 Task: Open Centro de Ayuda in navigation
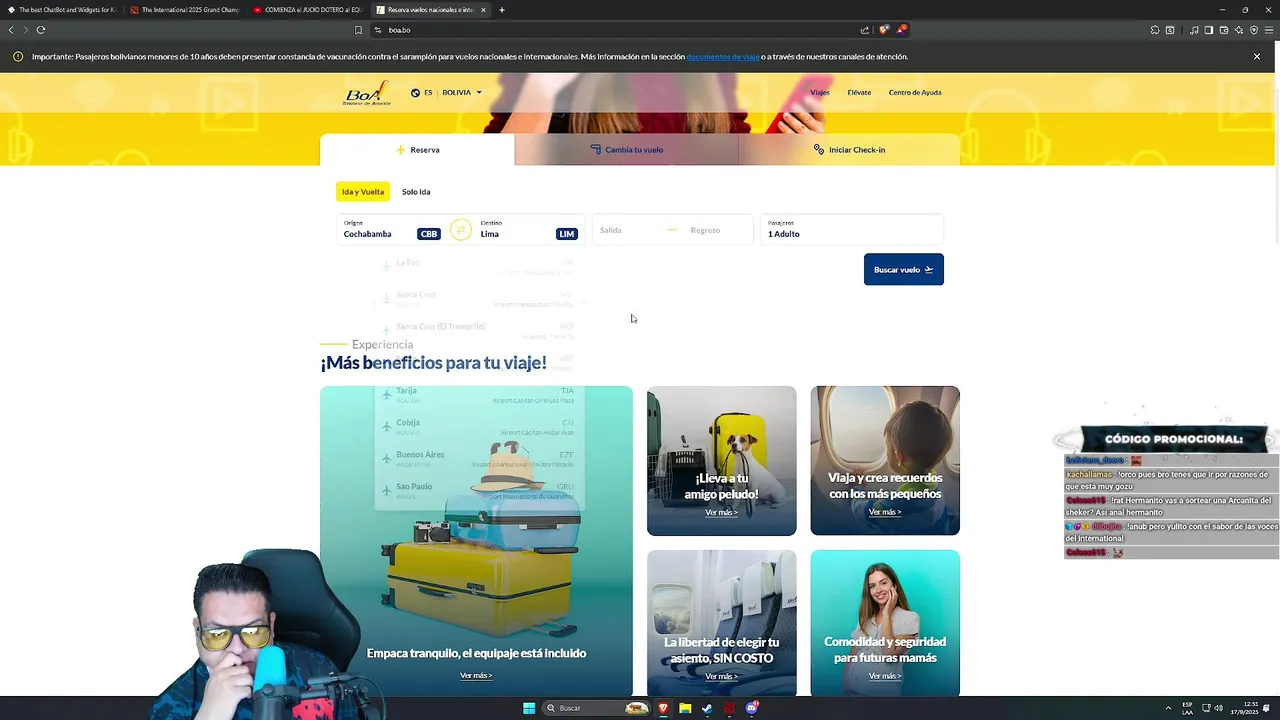pyautogui.click(x=915, y=93)
